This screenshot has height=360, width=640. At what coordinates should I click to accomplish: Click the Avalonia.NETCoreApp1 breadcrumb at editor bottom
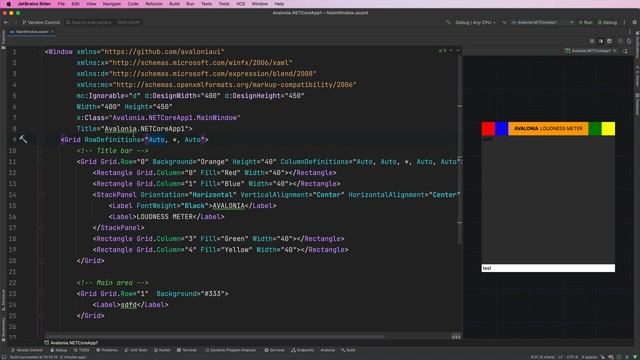click(71, 343)
